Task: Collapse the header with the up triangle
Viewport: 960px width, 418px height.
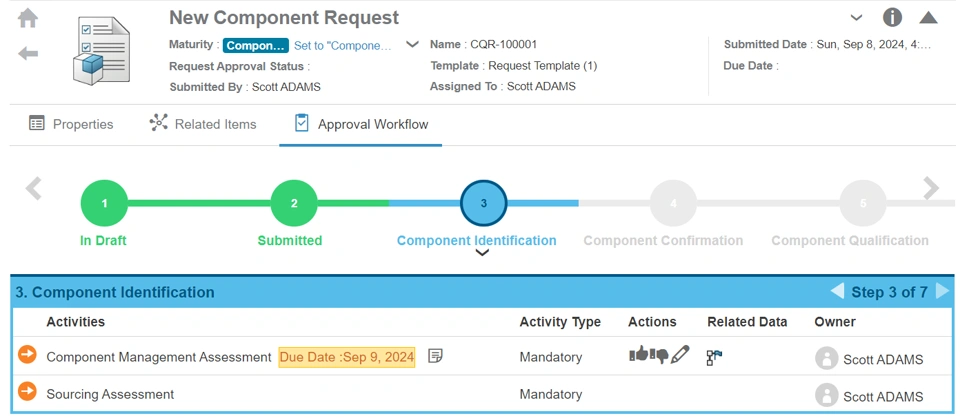Action: tap(928, 18)
